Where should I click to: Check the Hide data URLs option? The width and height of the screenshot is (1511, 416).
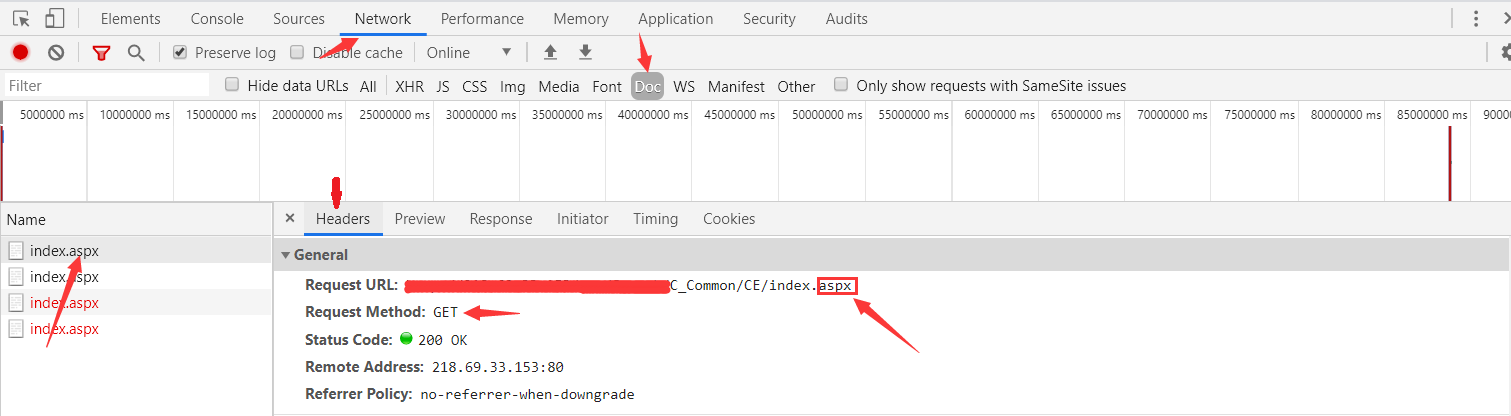point(232,86)
